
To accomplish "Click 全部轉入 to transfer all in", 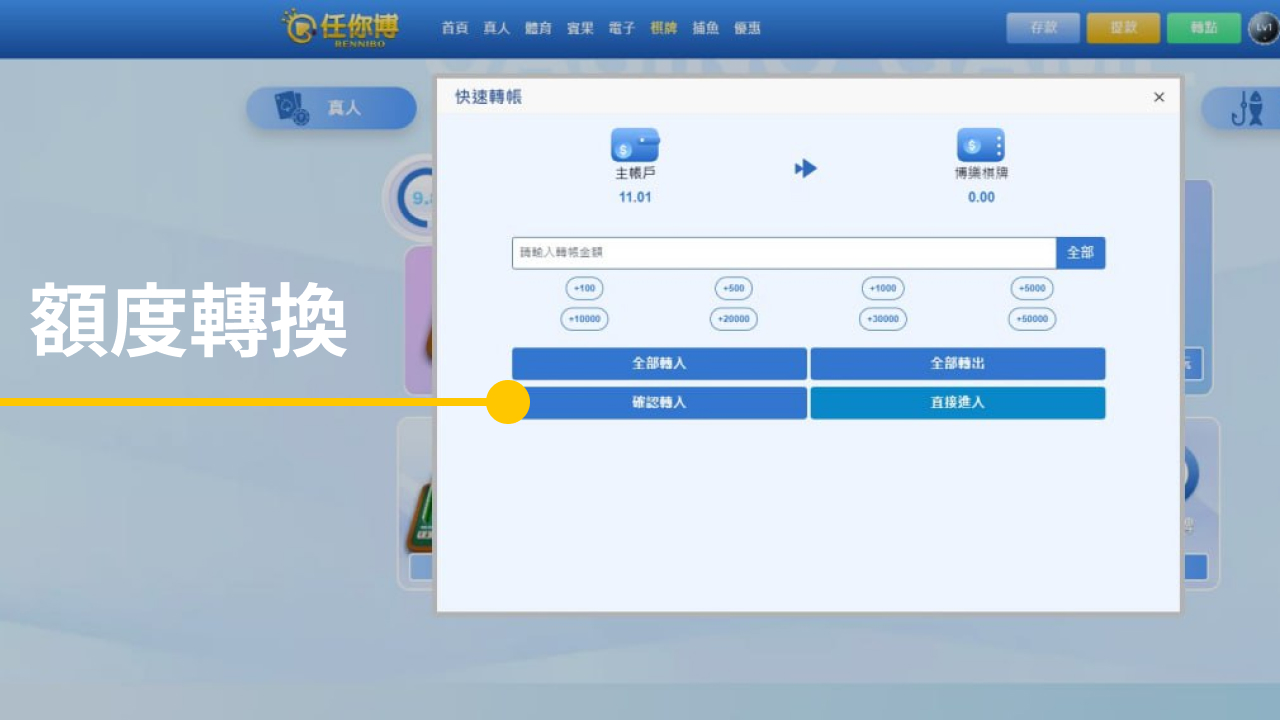I will 660,363.
